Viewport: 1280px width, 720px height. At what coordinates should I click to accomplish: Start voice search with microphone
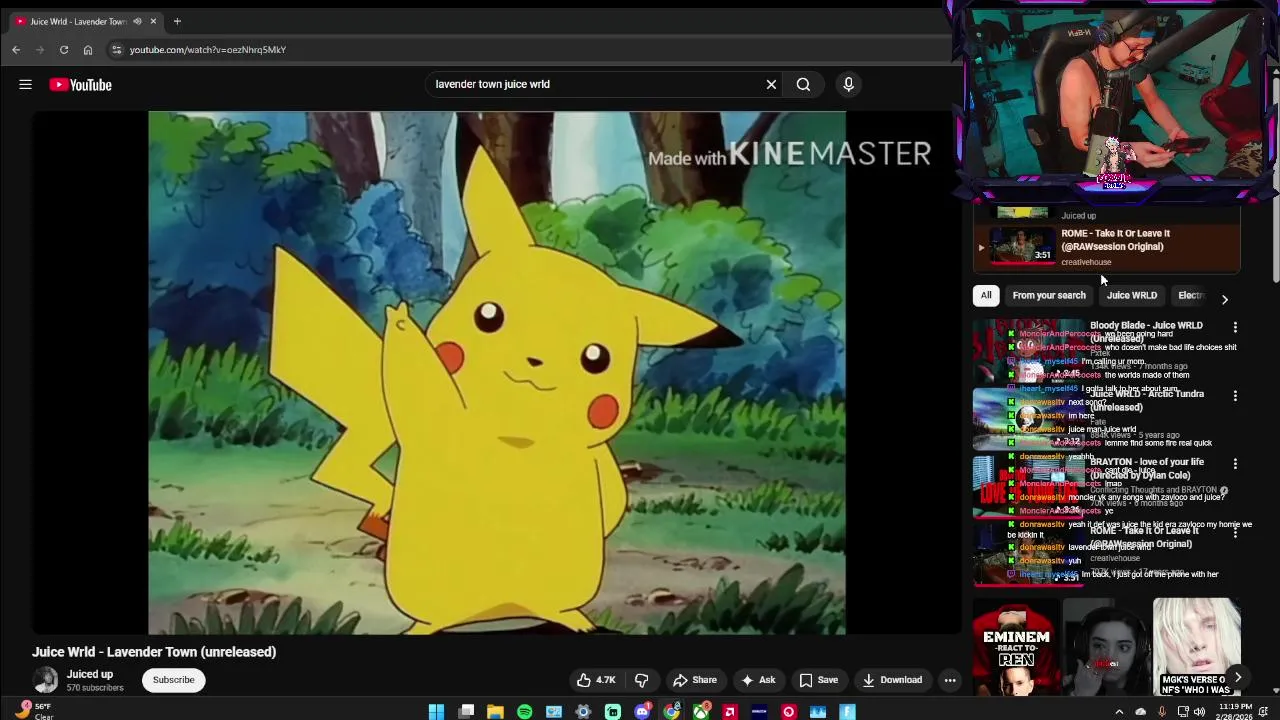[x=848, y=85]
